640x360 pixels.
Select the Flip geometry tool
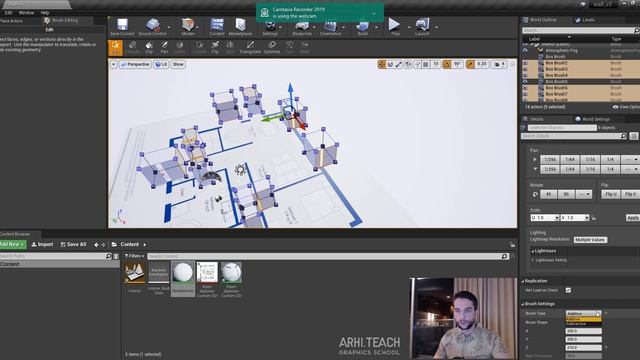click(215, 48)
